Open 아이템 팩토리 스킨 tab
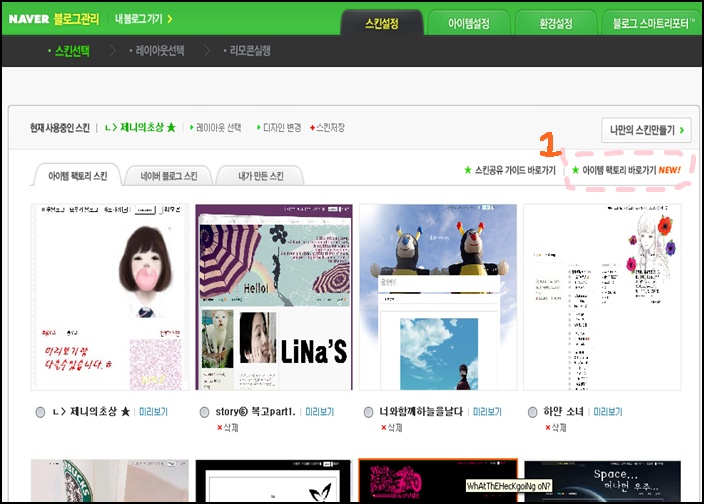The image size is (704, 504). tap(77, 175)
